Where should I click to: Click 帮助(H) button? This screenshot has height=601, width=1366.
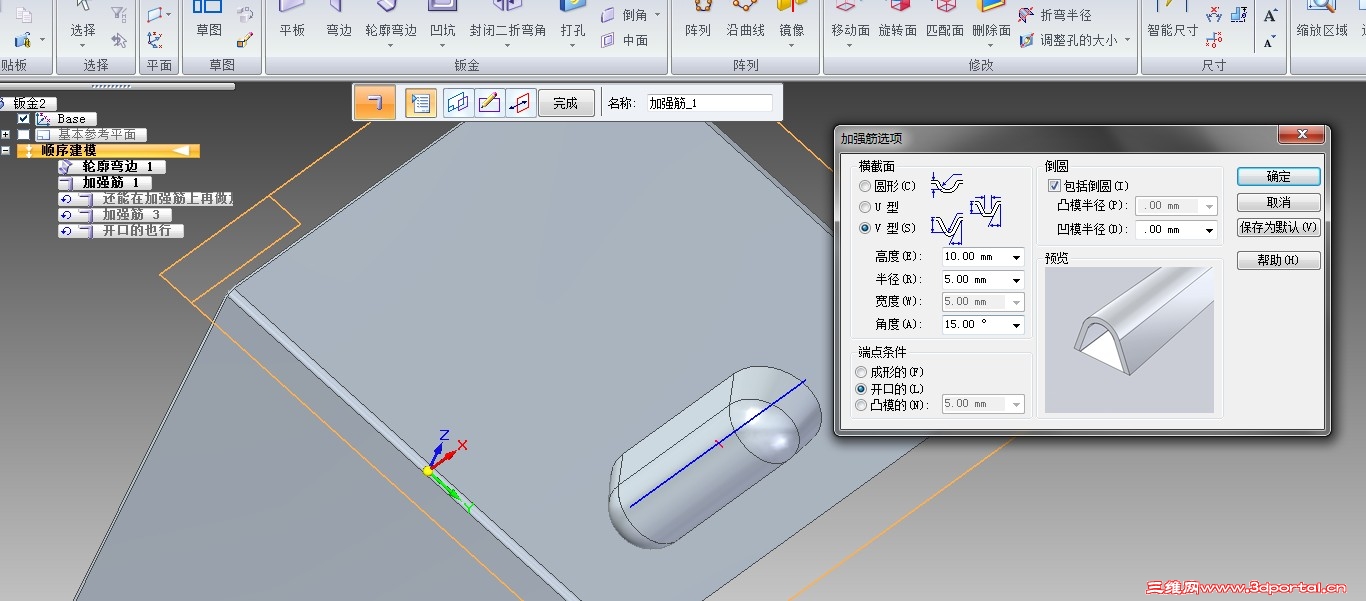tap(1278, 260)
